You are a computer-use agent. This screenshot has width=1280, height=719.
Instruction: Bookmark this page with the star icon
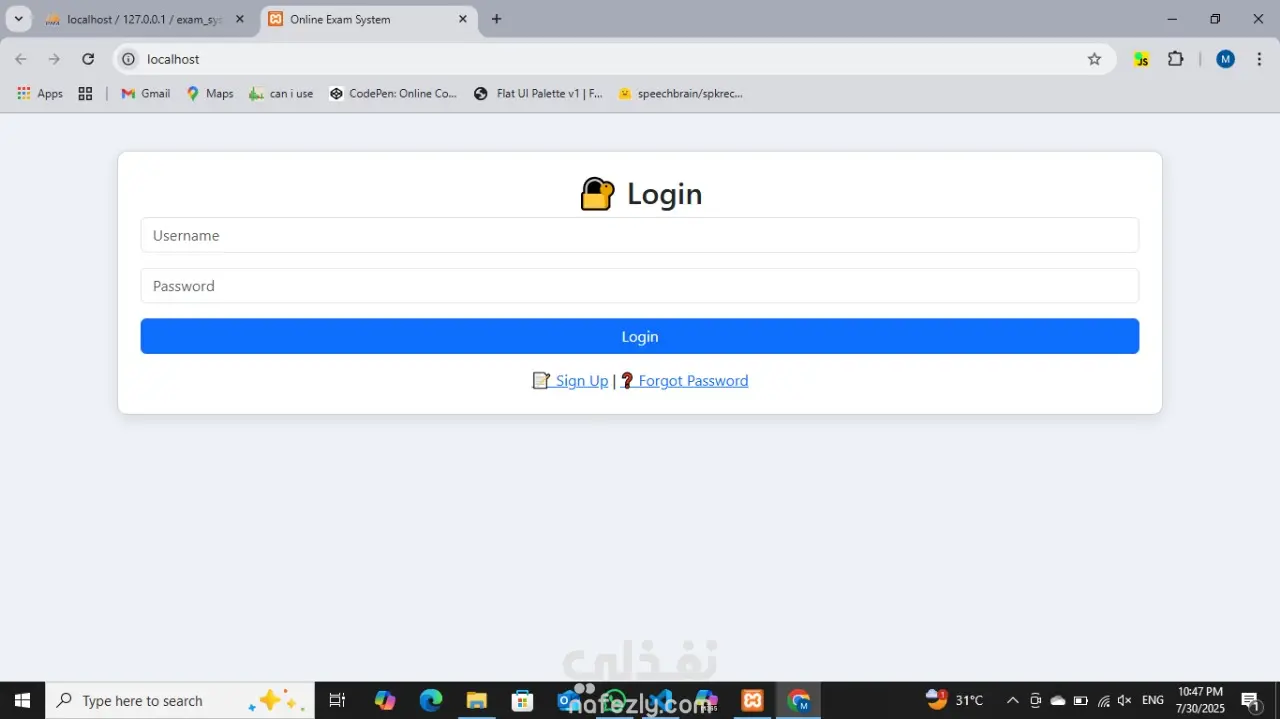tap(1094, 59)
